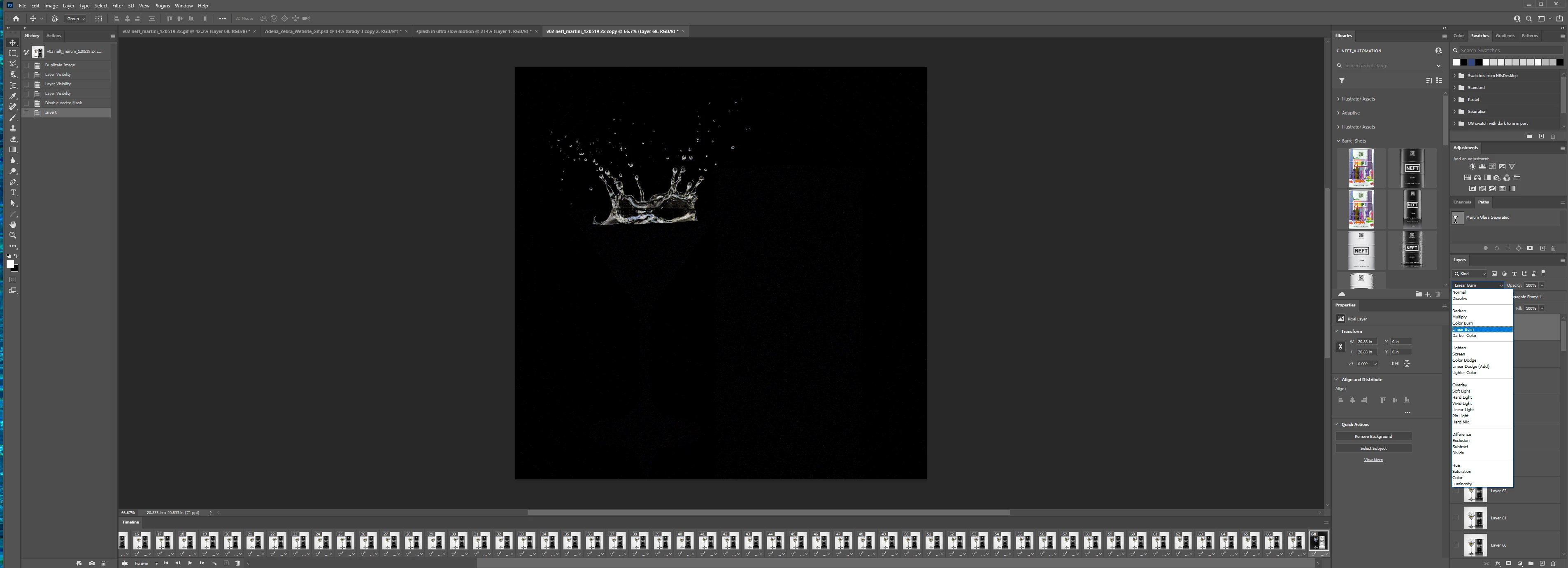Toggle visibility of Layer 62
Viewport: 1568px width, 568px height.
(x=1456, y=491)
